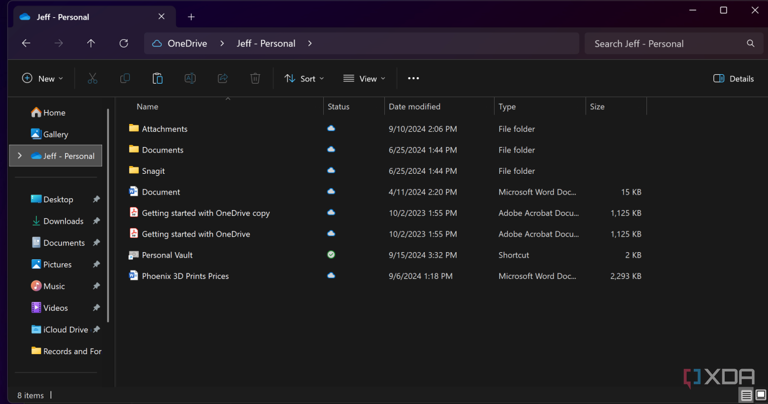Click the Delete trash icon
The width and height of the screenshot is (768, 404).
tap(255, 78)
